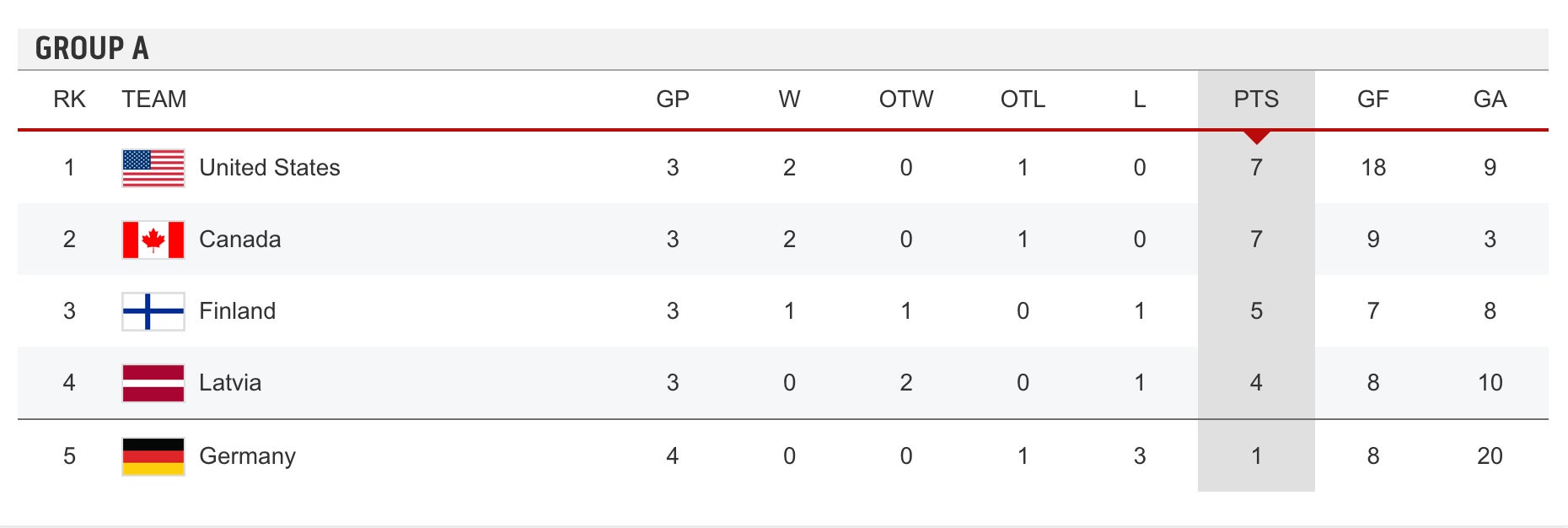The image size is (1568, 528).
Task: Click the GA column header
Action: 1490,100
